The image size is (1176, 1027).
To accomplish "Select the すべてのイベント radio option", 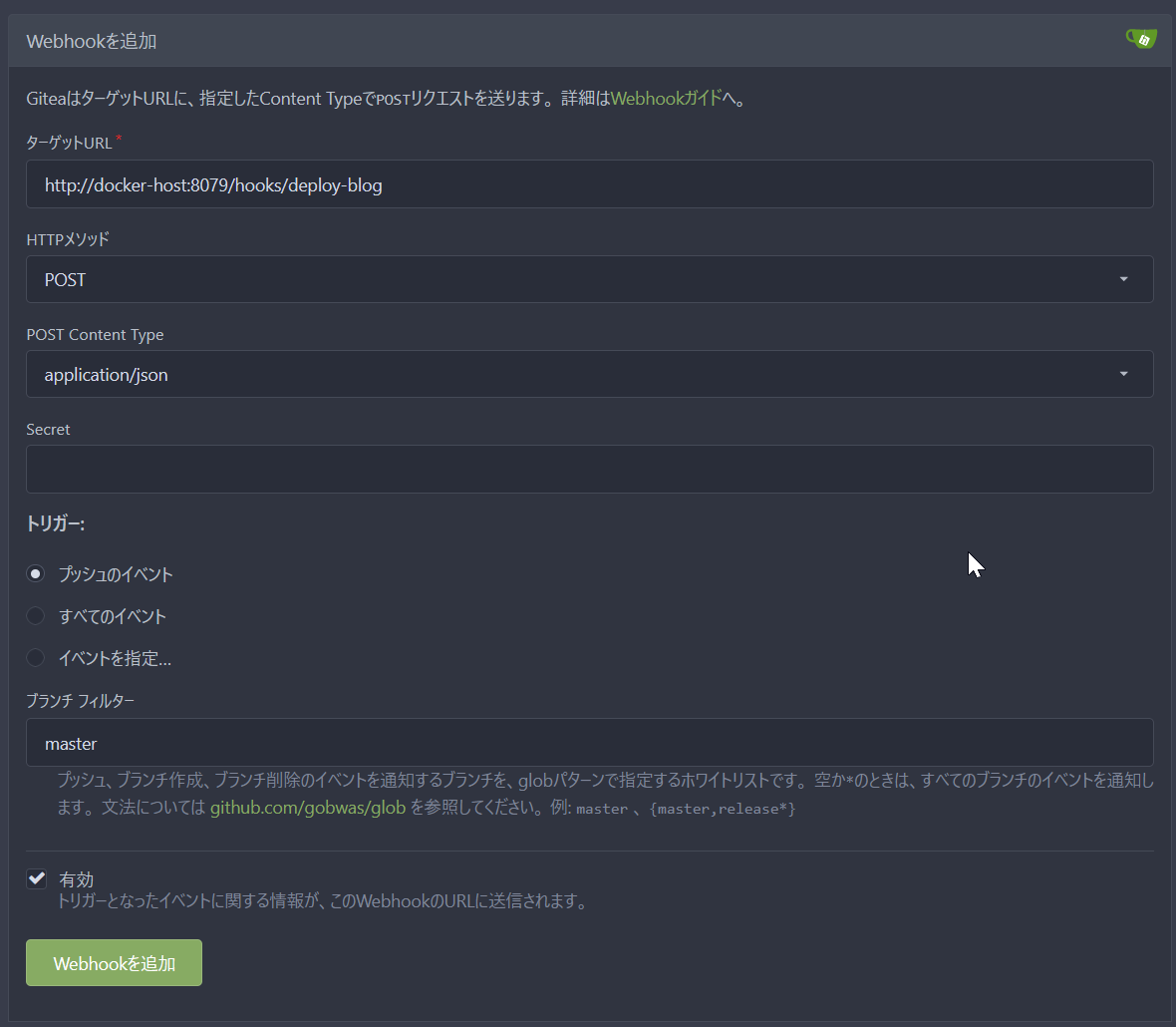I will click(x=36, y=616).
